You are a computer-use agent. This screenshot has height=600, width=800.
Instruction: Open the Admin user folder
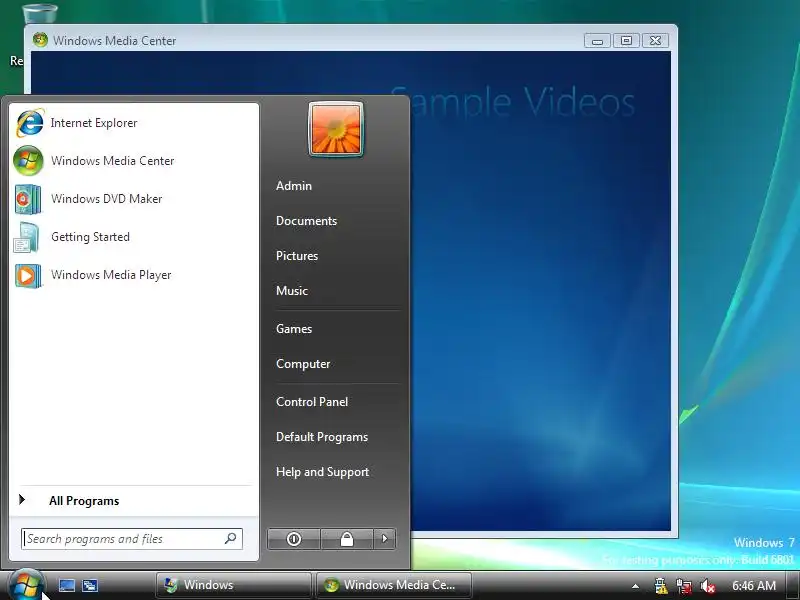tap(294, 186)
